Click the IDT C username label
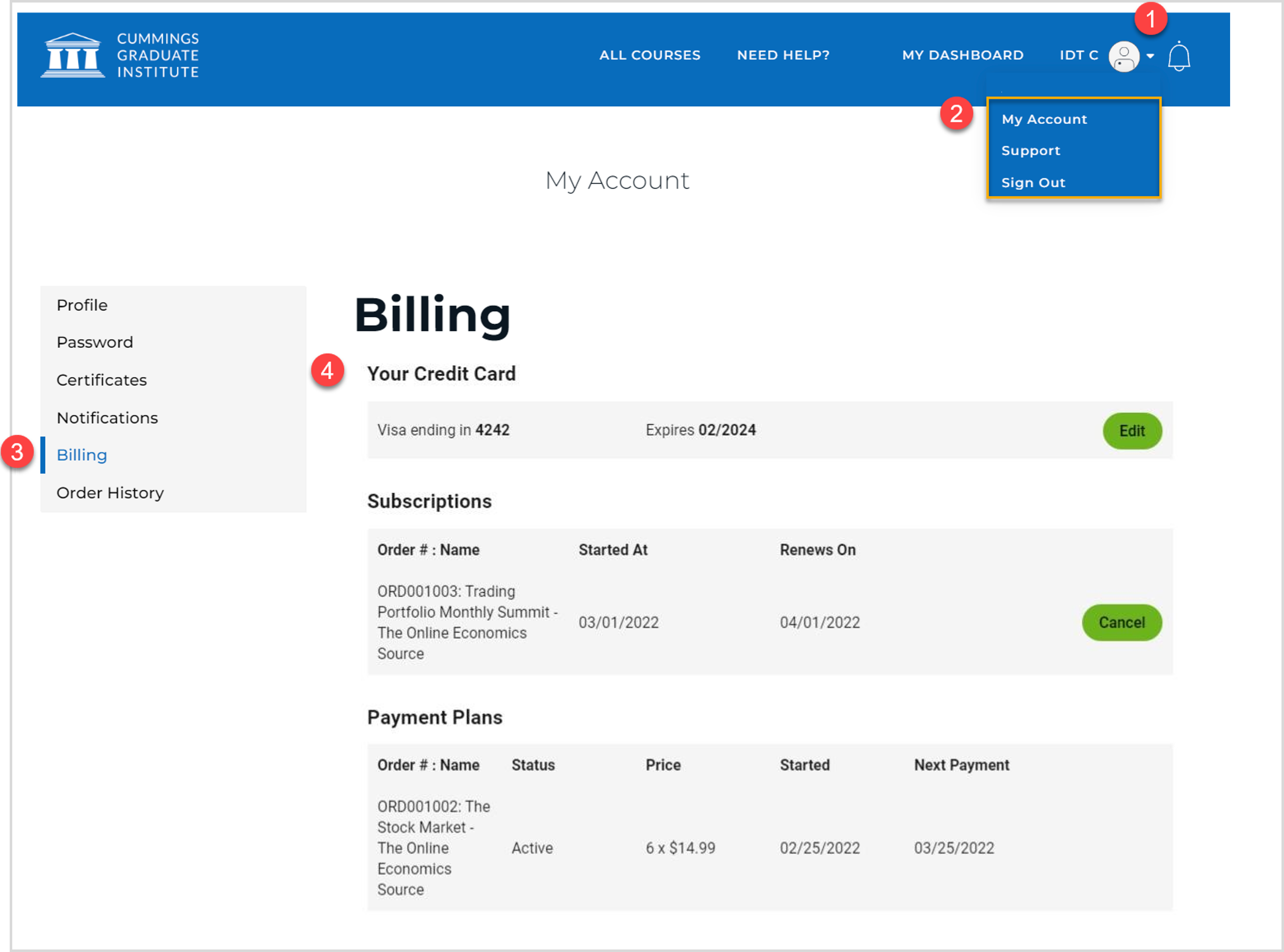The height and width of the screenshot is (952, 1284). click(x=1078, y=55)
